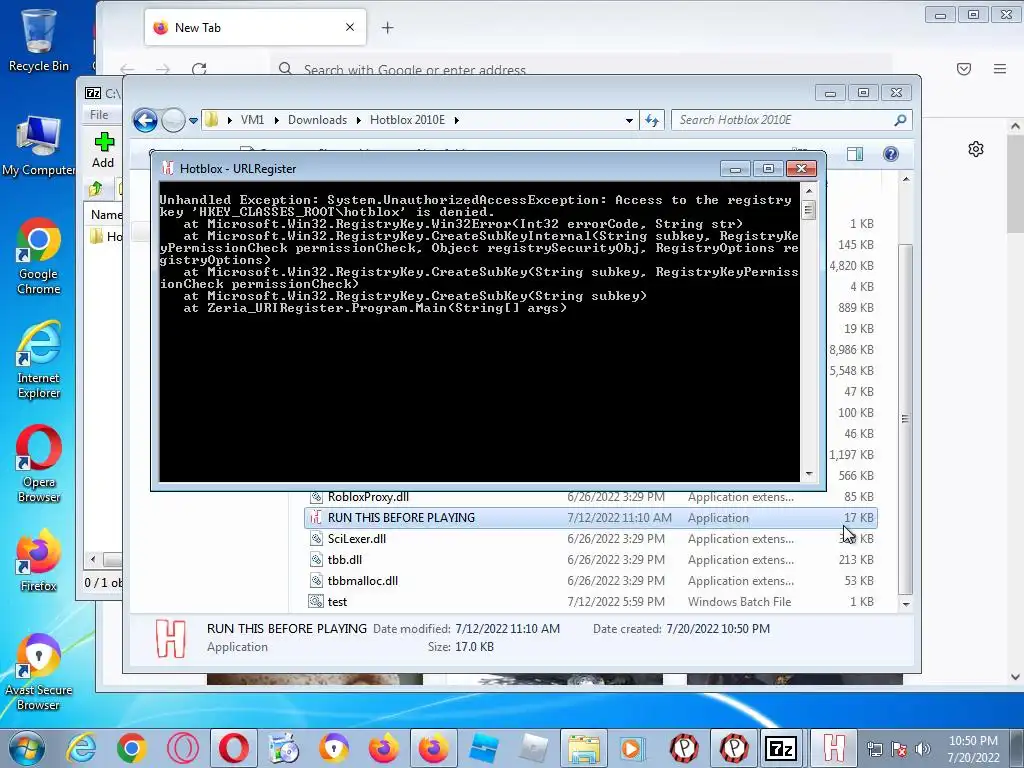
Task: Show the date and time from the taskbar clock
Action: (x=973, y=749)
